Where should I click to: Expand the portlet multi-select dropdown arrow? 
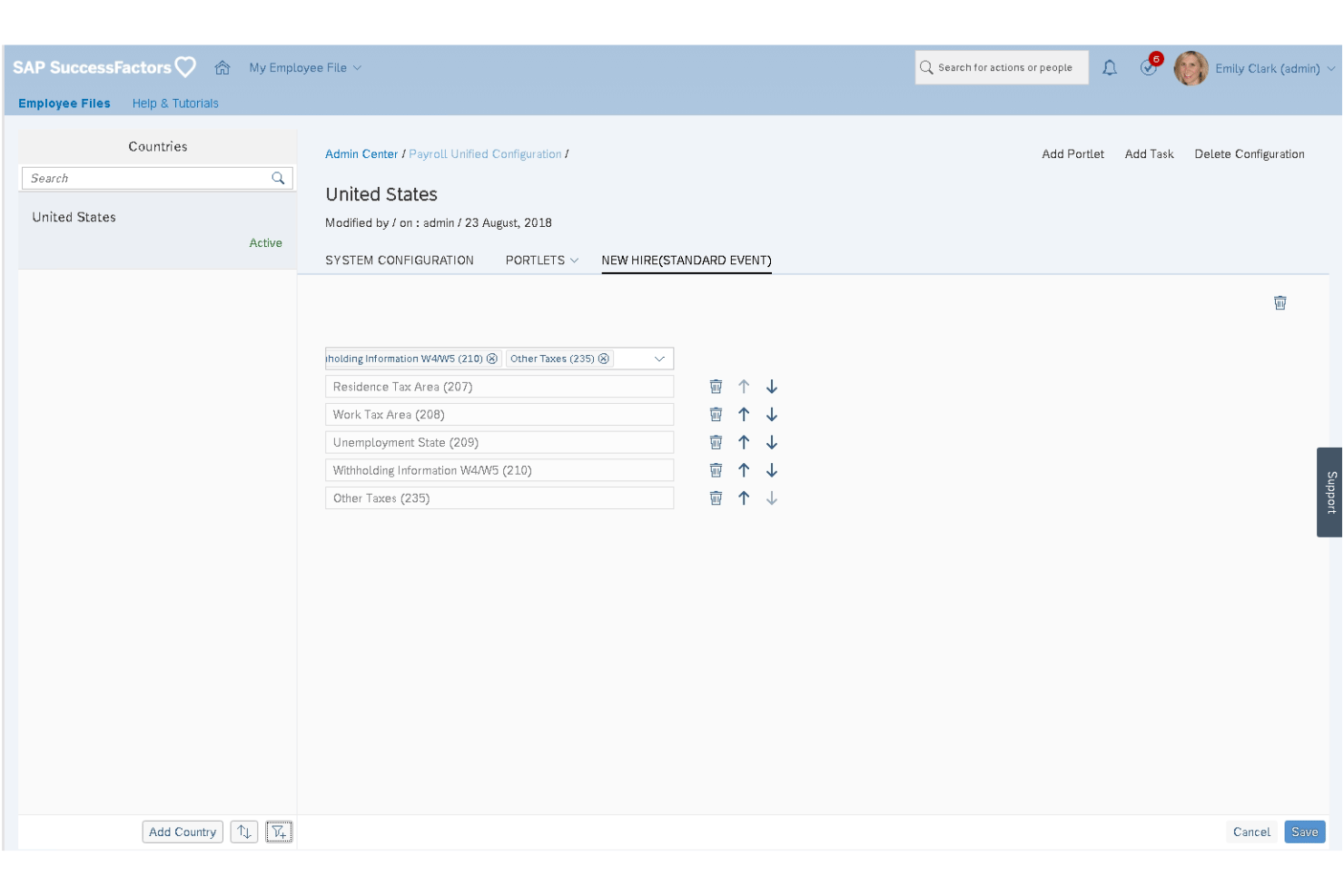coord(659,359)
